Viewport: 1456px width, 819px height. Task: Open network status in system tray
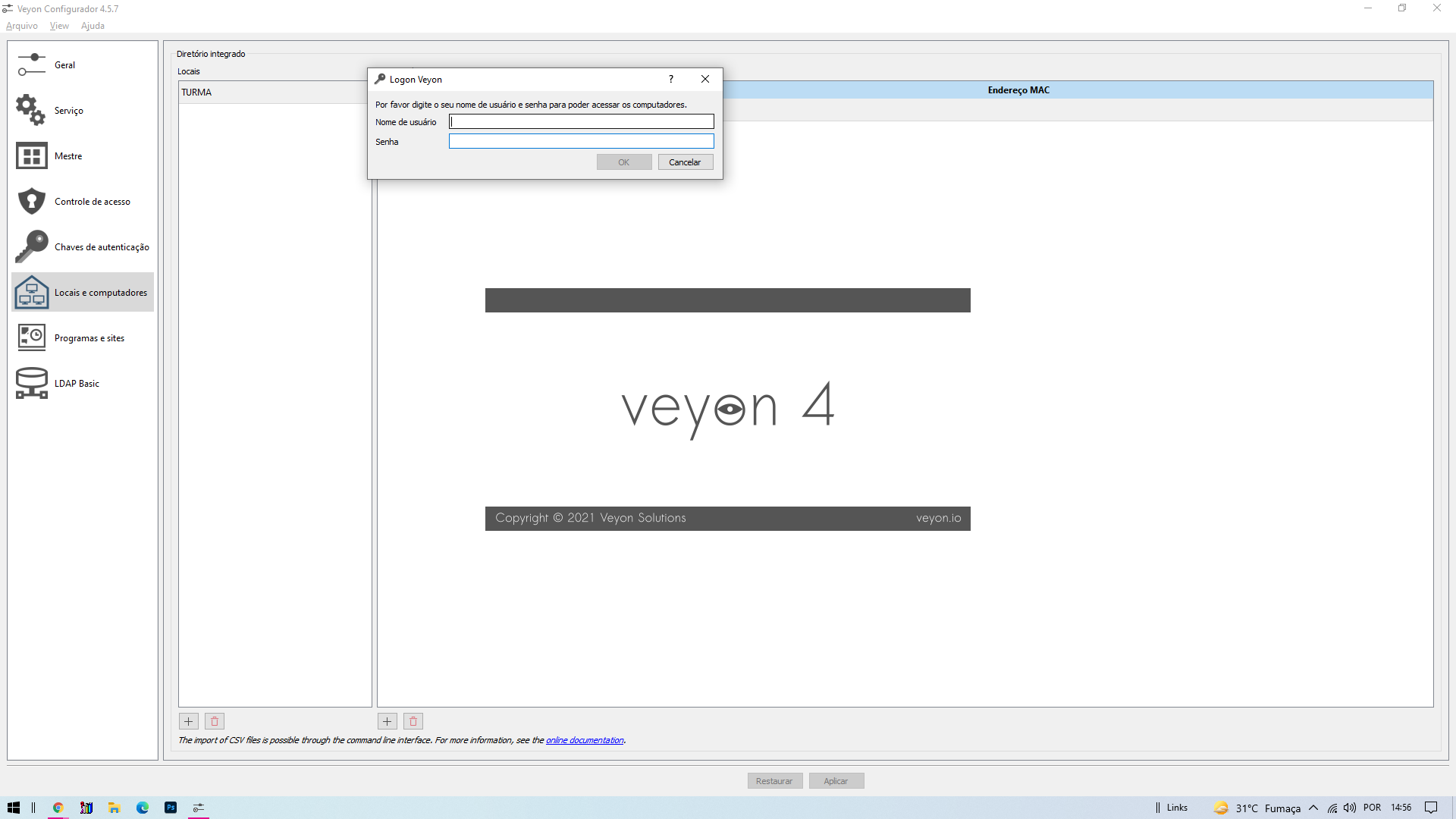click(x=1332, y=808)
